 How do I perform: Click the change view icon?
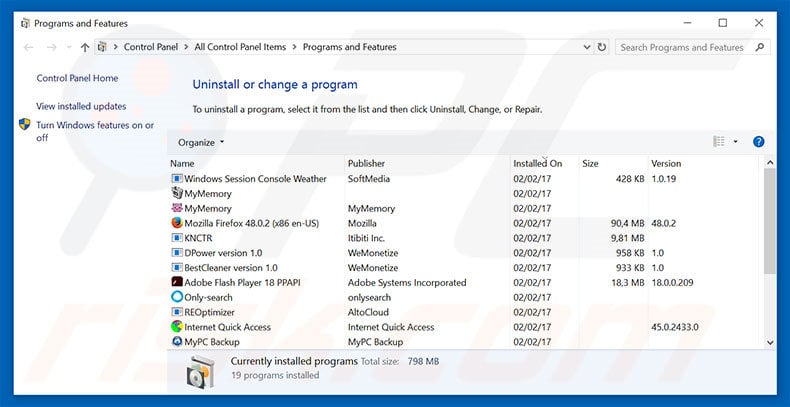(719, 142)
